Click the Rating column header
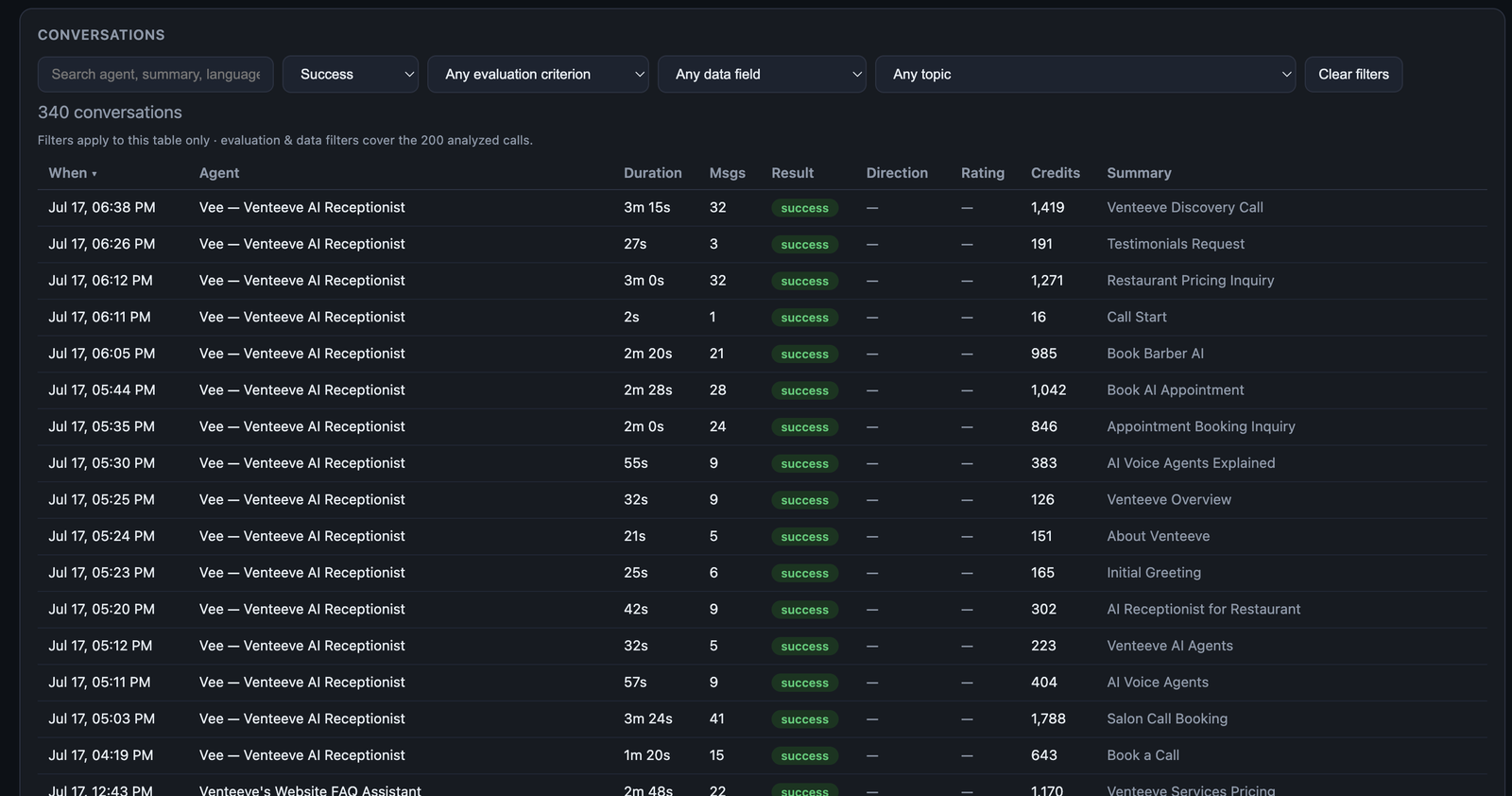1512x796 pixels. pos(983,173)
